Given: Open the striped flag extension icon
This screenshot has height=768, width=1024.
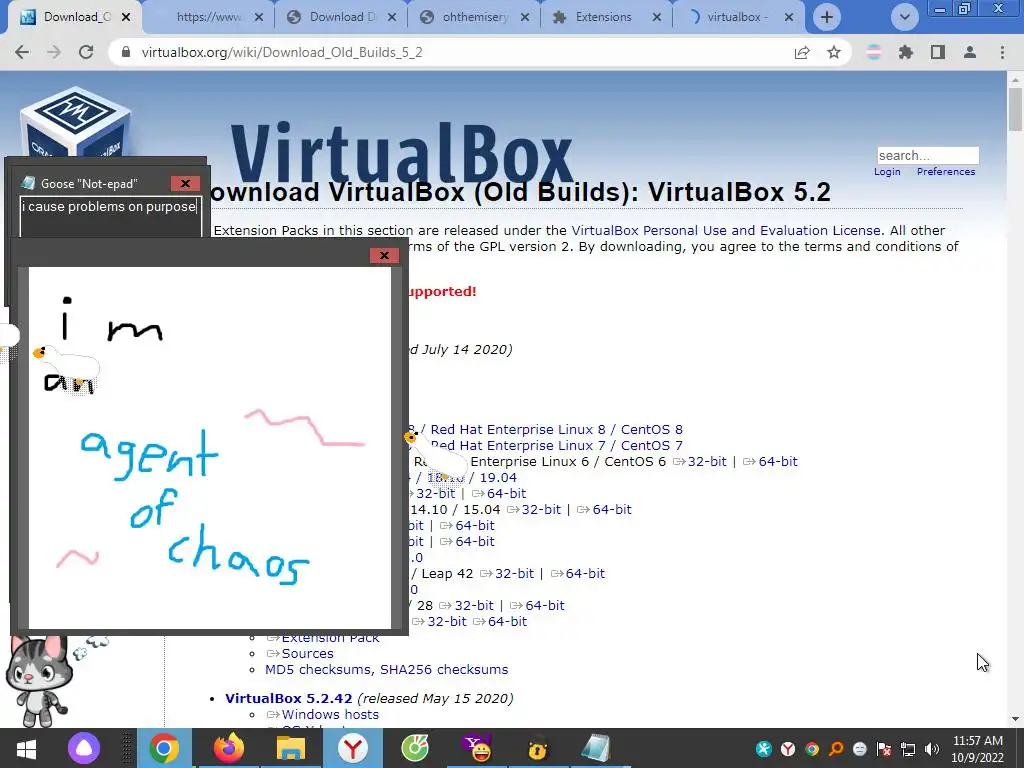Looking at the screenshot, I should (874, 52).
